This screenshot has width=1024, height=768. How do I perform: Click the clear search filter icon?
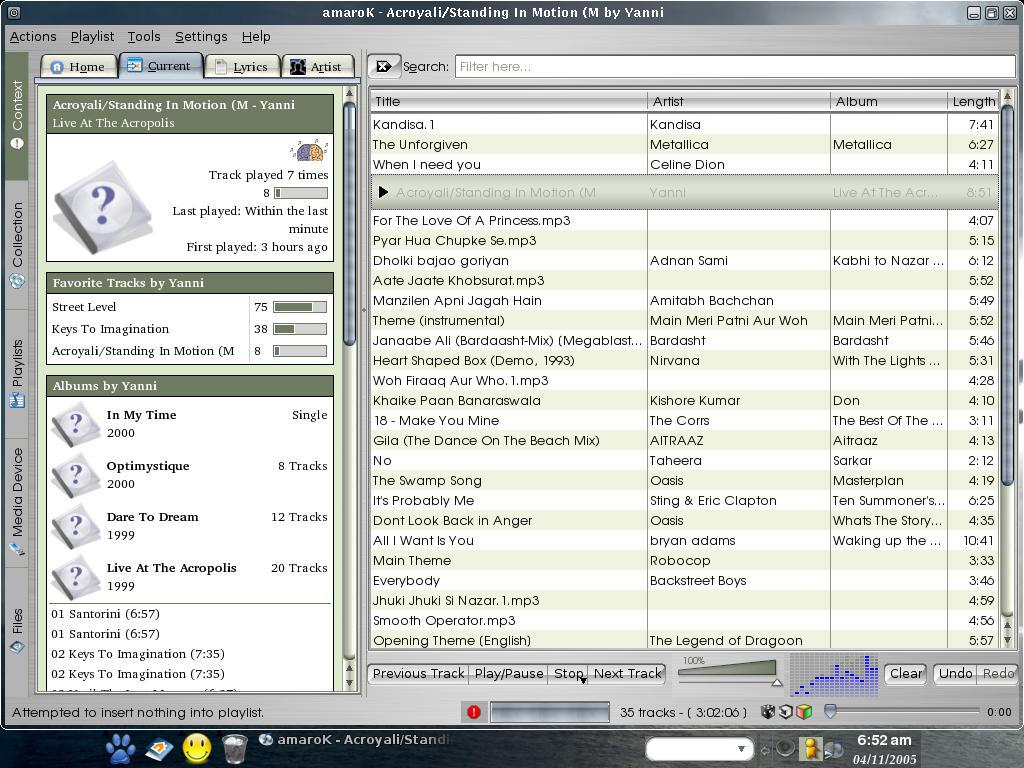click(384, 66)
